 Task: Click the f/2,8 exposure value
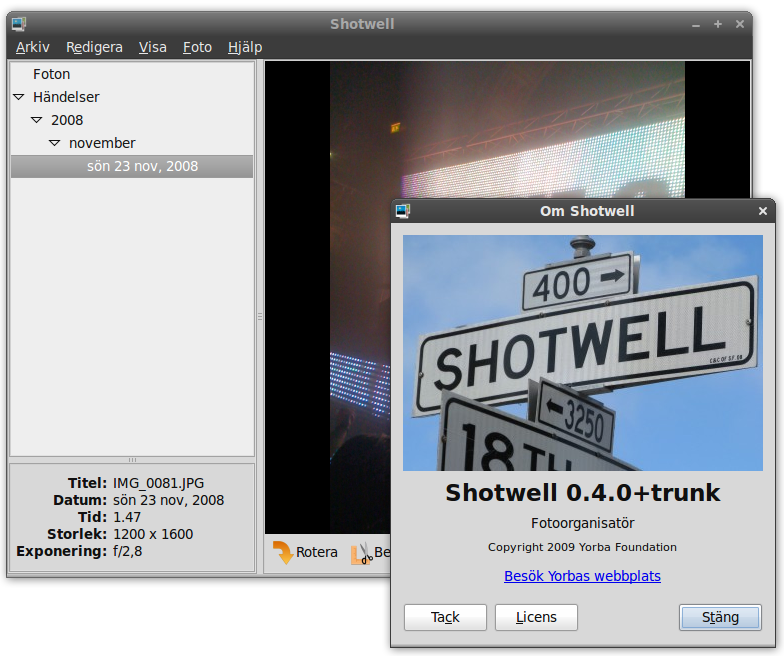[128, 551]
